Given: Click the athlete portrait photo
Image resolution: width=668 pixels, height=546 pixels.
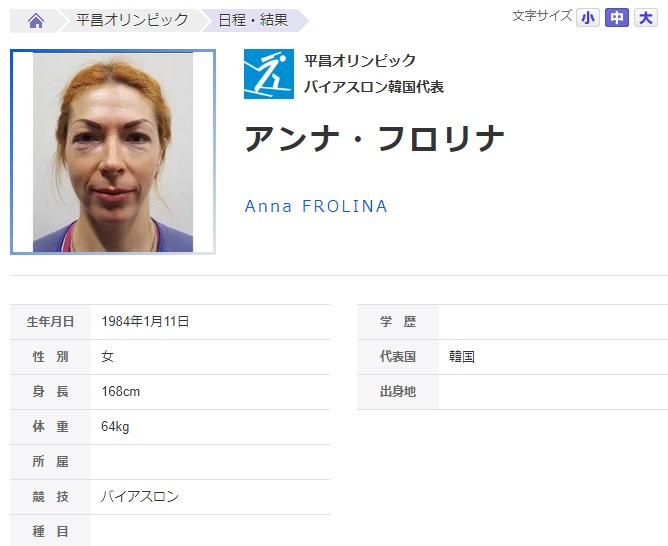Looking at the screenshot, I should [113, 152].
